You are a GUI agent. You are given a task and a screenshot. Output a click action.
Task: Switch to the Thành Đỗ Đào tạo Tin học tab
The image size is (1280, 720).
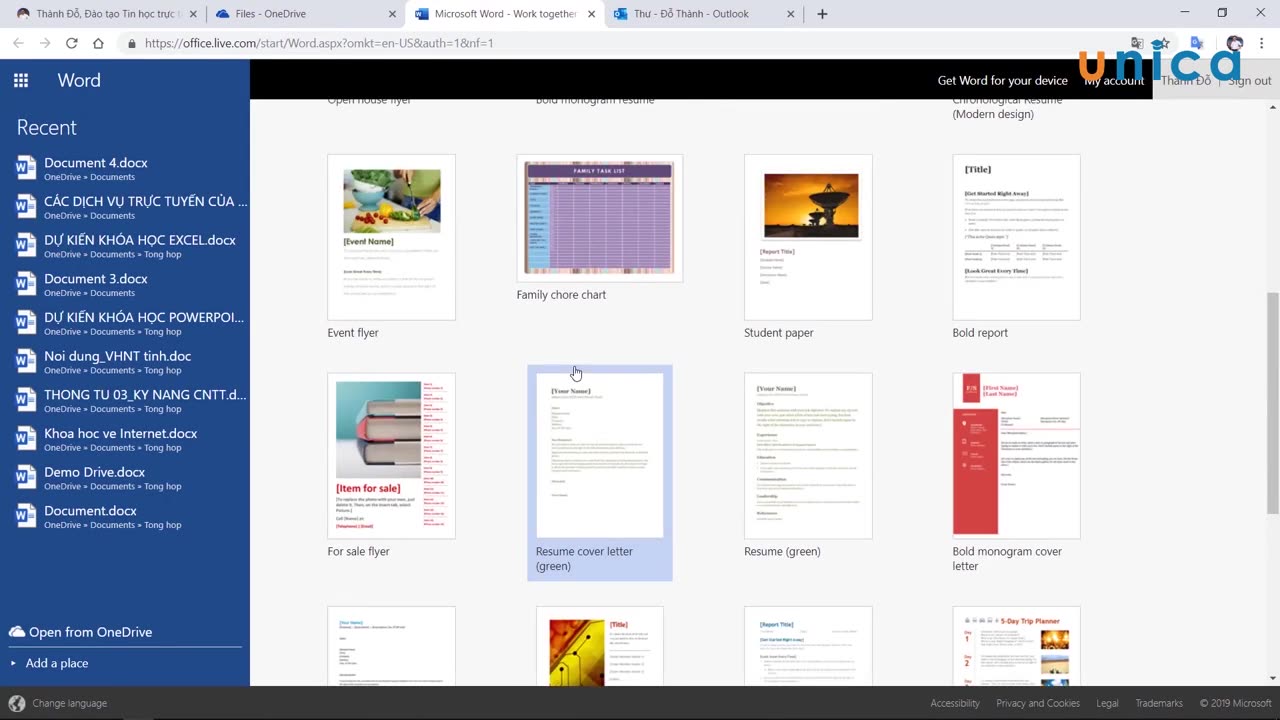point(105,14)
